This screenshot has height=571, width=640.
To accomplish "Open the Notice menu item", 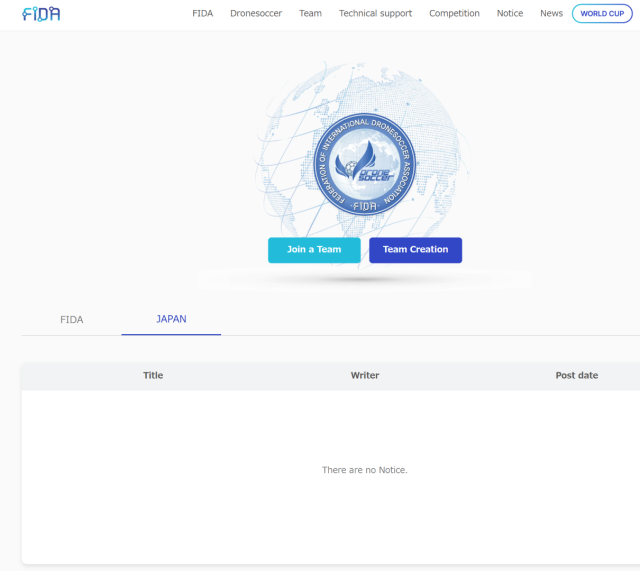I will tap(510, 13).
